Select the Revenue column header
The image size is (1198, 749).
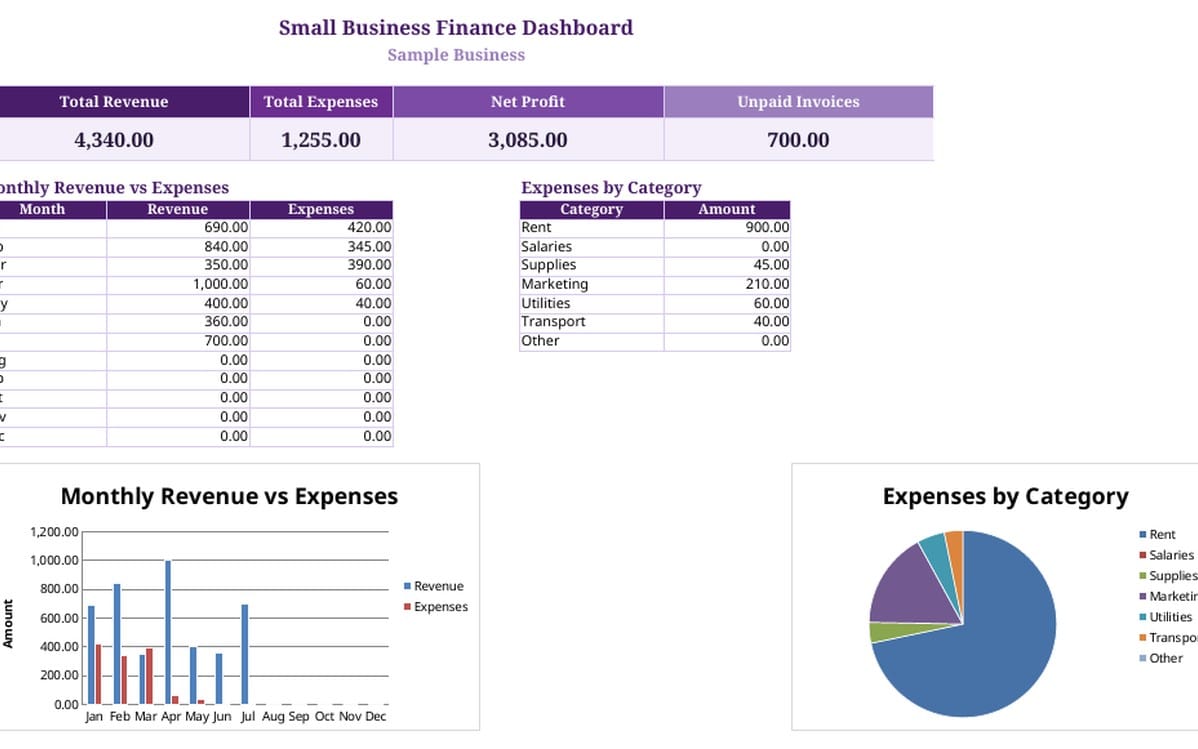[x=178, y=209]
